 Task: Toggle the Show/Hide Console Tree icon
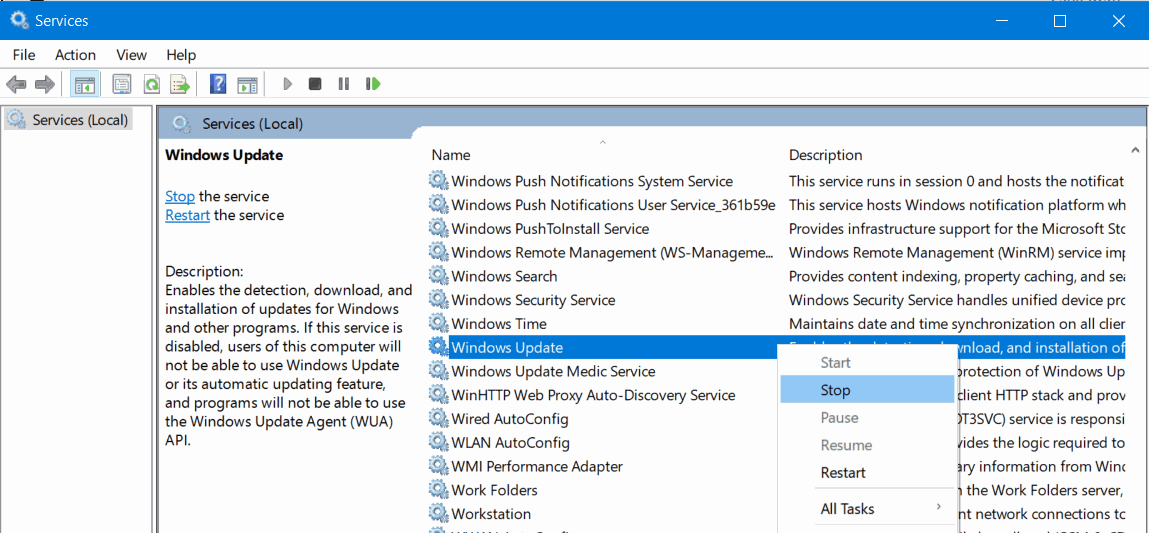(85, 84)
